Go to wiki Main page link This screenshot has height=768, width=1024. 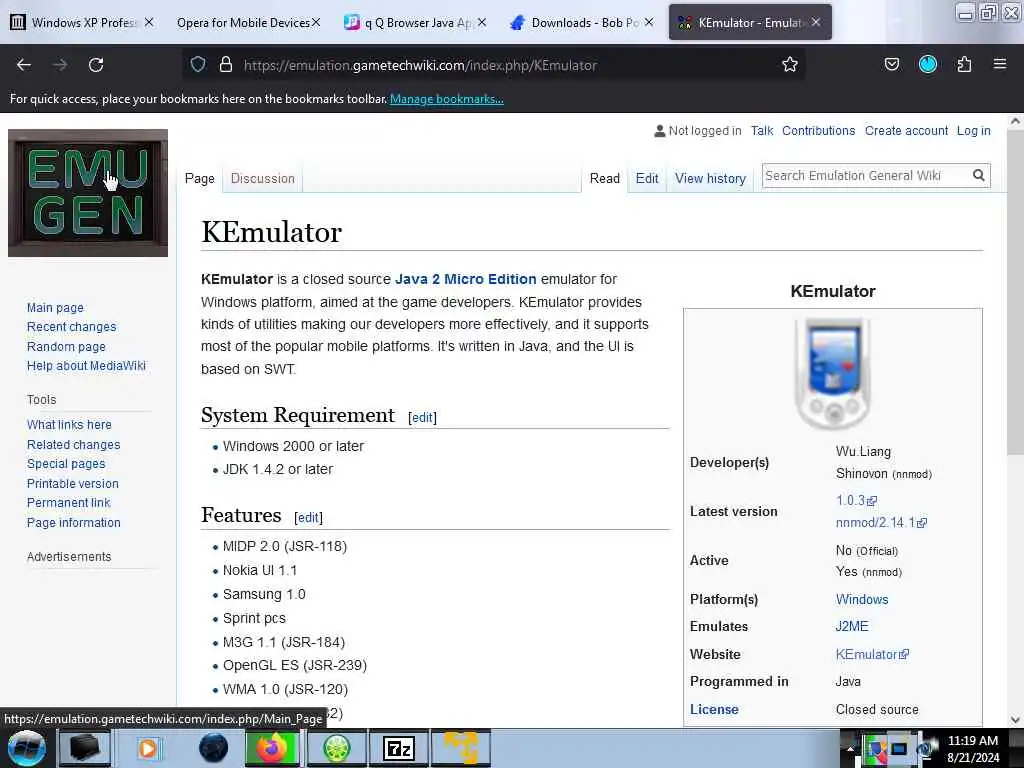coord(56,308)
